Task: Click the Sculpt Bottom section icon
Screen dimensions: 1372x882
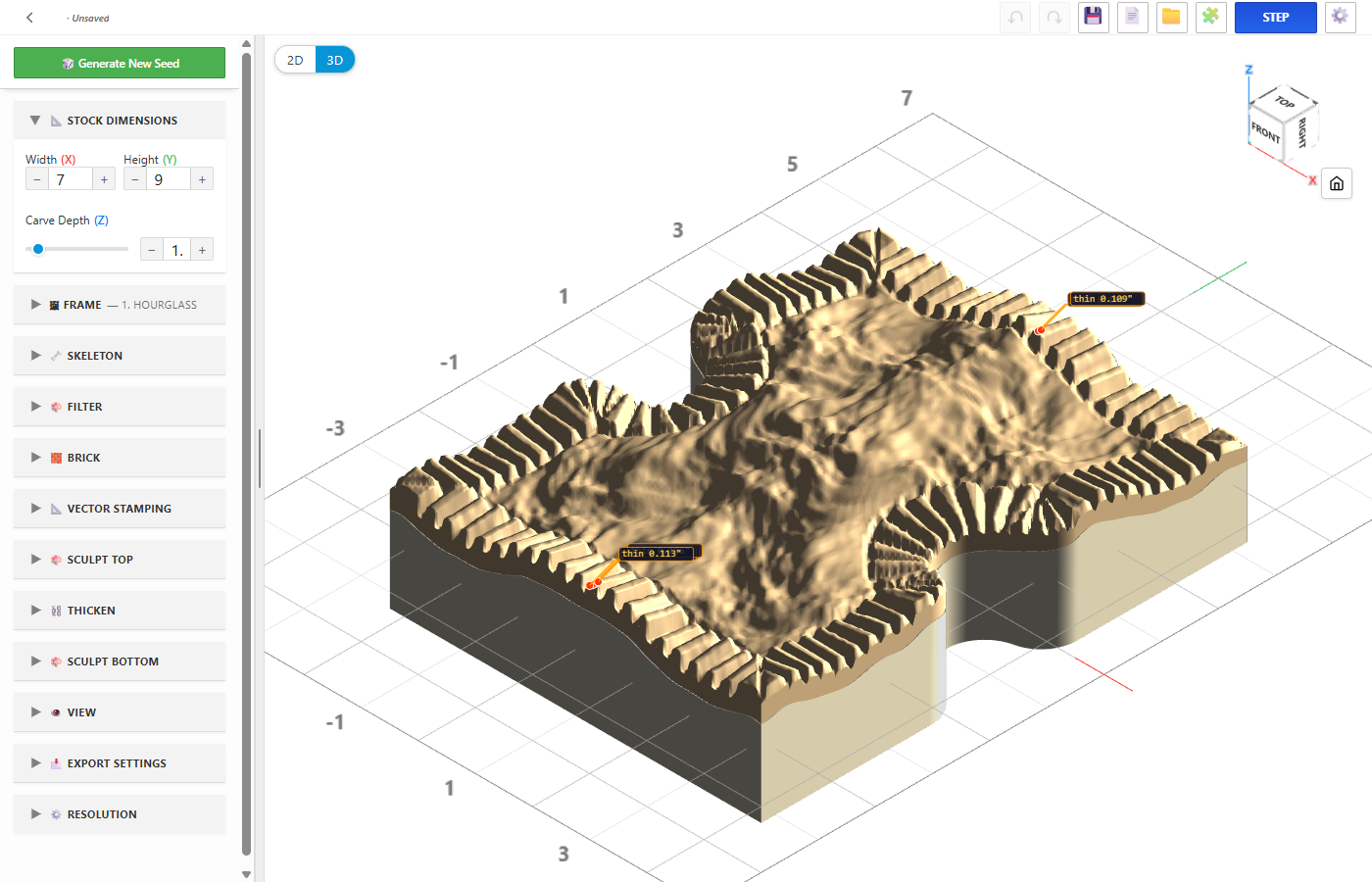Action: point(56,661)
